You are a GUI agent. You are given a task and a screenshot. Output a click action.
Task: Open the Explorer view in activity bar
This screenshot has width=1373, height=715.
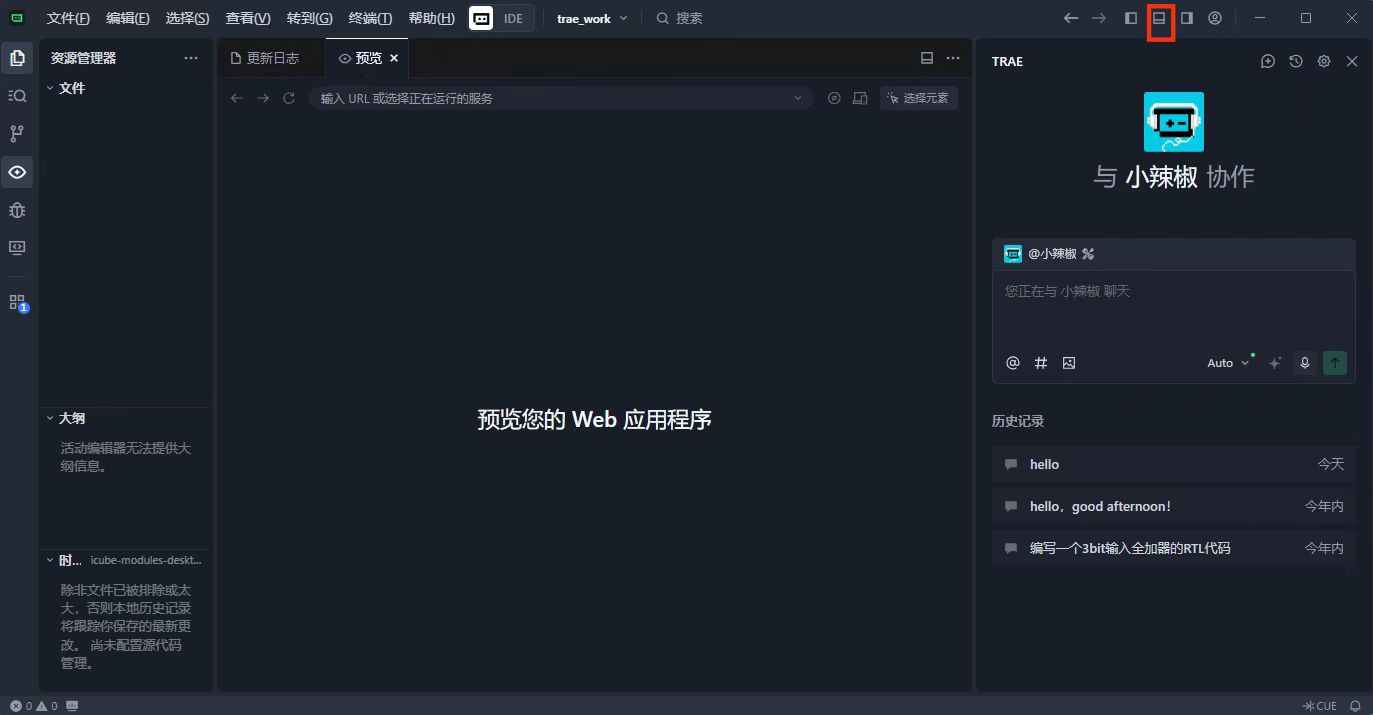[x=17, y=58]
